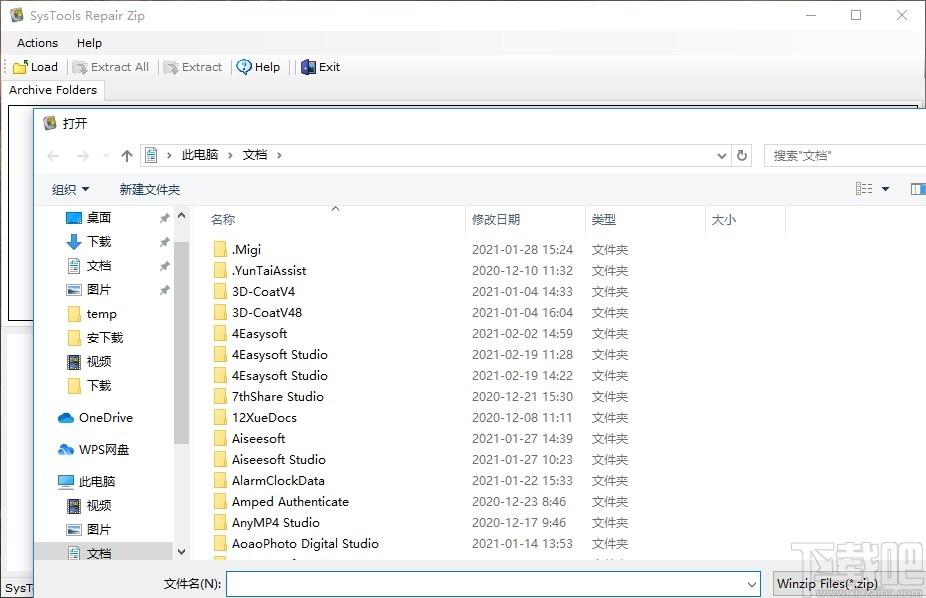
Task: Open the temp folder in sidebar
Action: 101,314
